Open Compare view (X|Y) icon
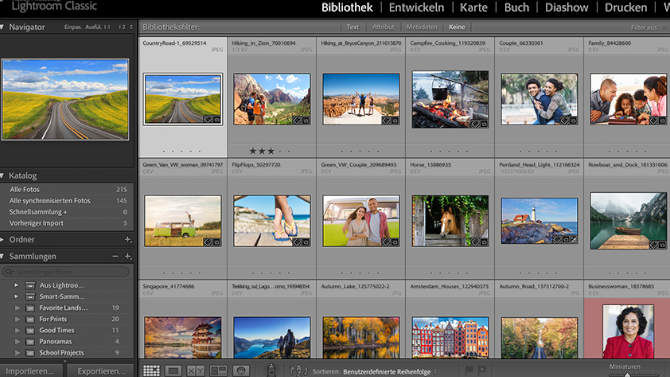 (195, 371)
